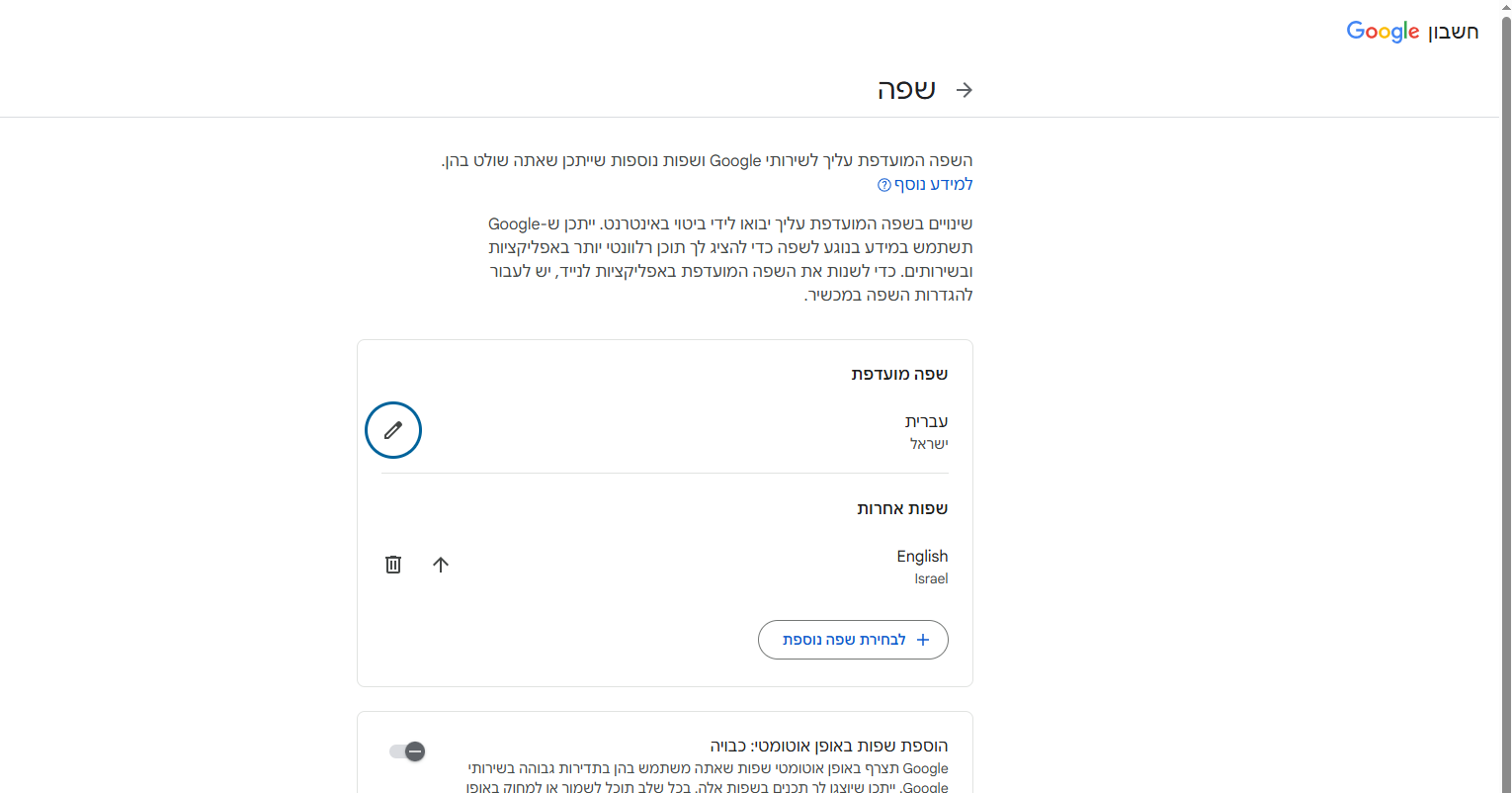Click the back arrow beside the שפה heading

tap(965, 90)
